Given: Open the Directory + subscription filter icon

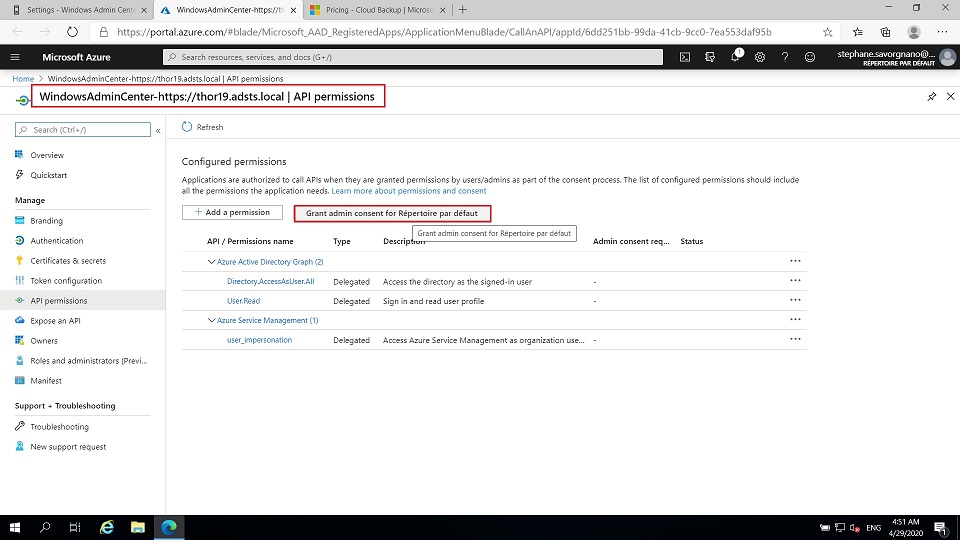Looking at the screenshot, I should click(x=710, y=57).
